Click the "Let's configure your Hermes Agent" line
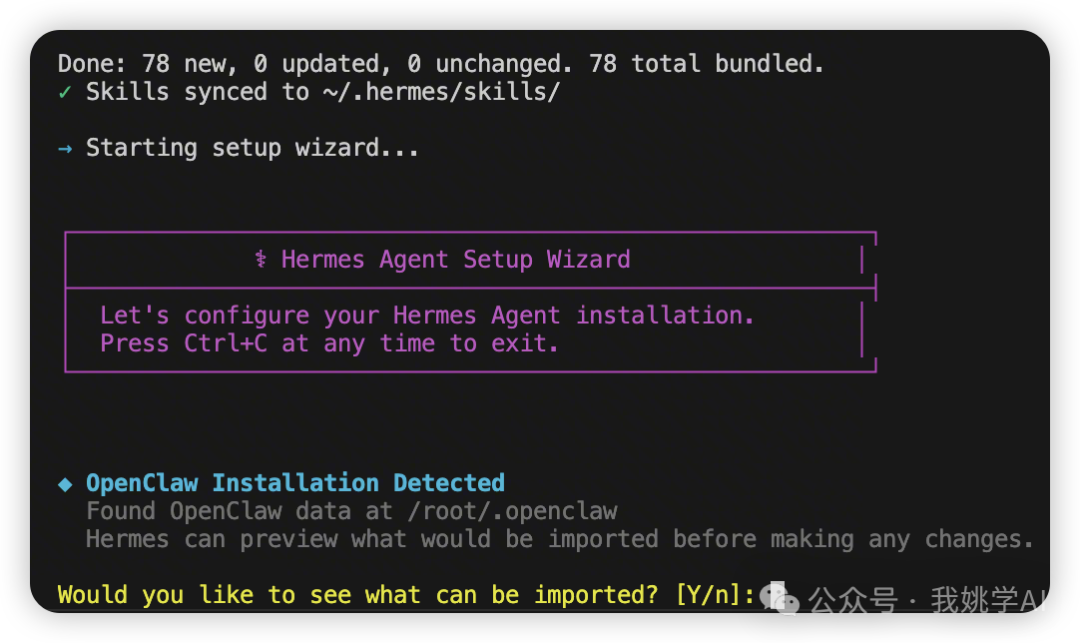Image resolution: width=1080 pixels, height=643 pixels. (427, 316)
